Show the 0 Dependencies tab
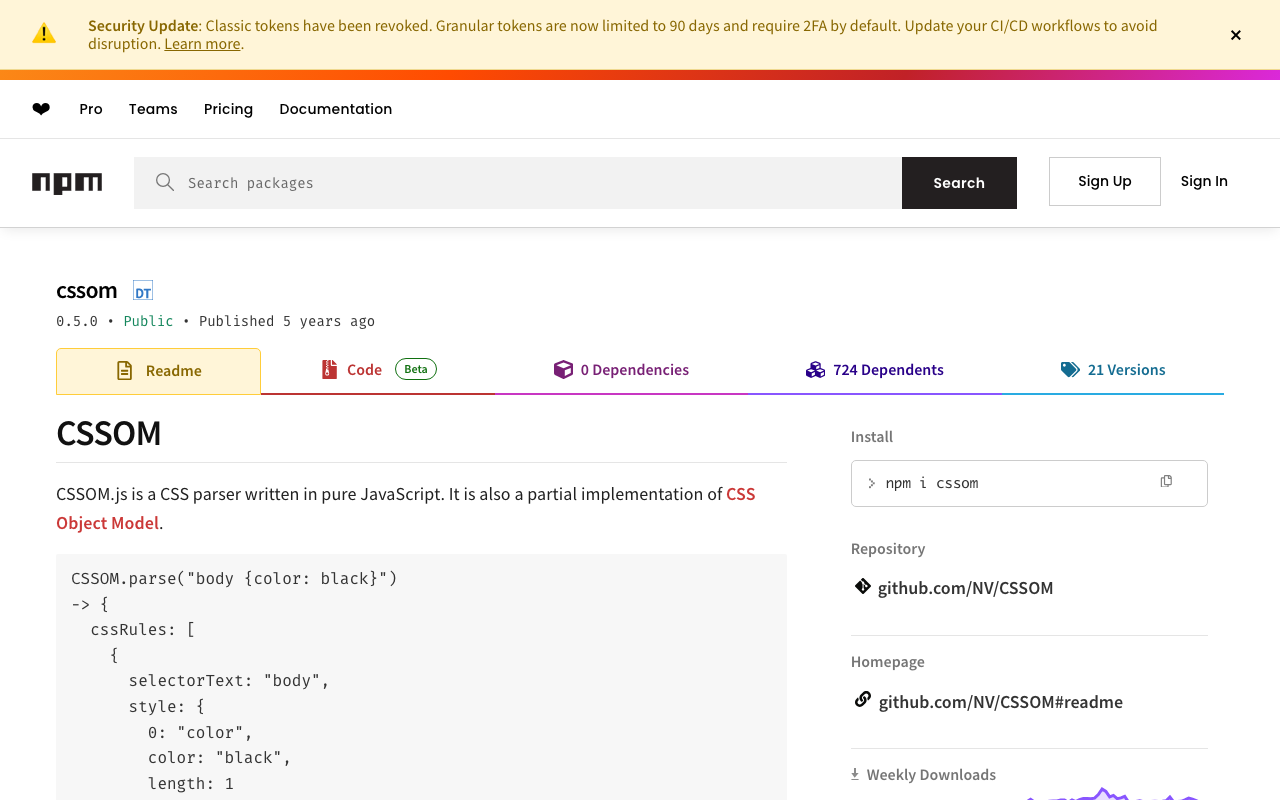1280x800 pixels. point(621,370)
